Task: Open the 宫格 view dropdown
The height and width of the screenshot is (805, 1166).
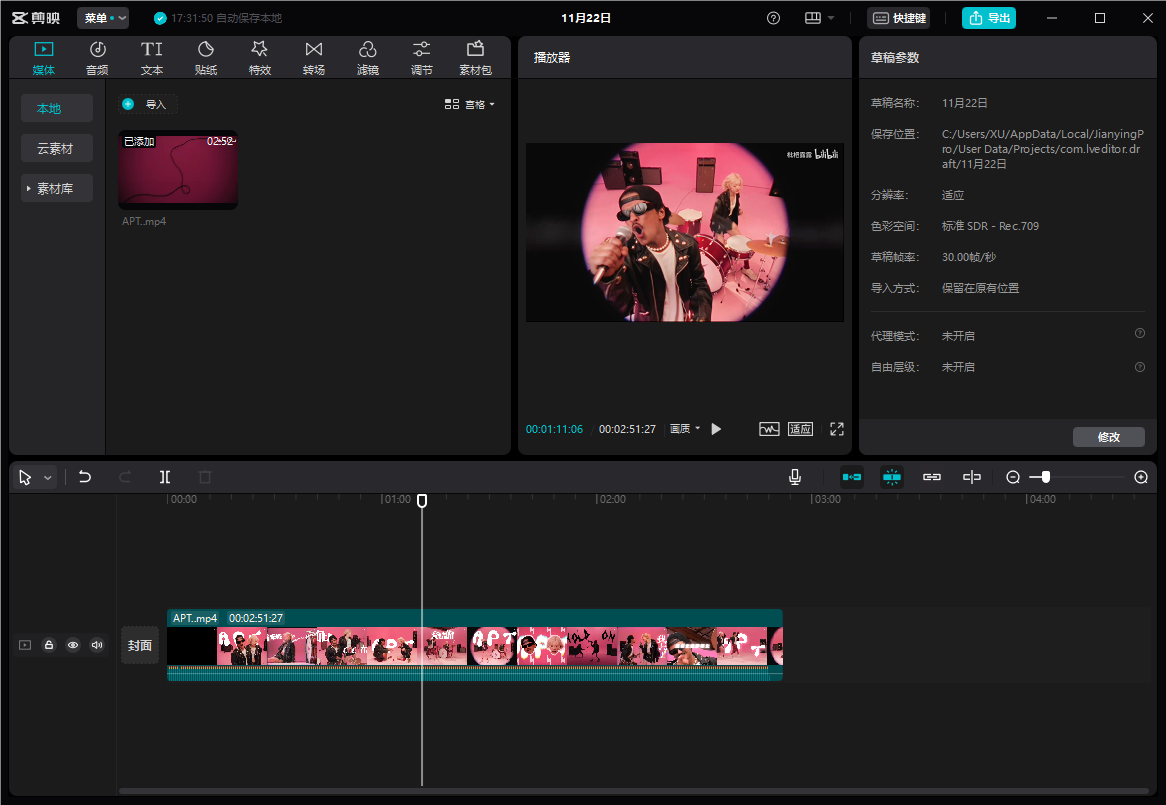Action: (x=470, y=104)
